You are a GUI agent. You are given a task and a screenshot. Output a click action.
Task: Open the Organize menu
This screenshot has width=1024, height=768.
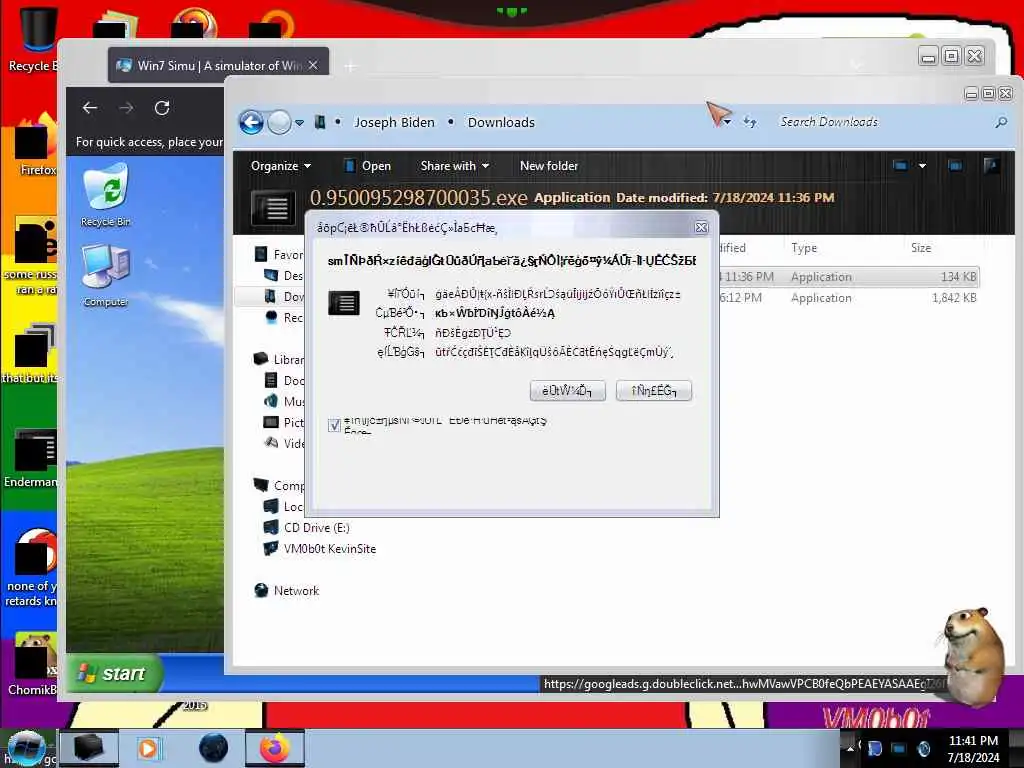tap(281, 166)
